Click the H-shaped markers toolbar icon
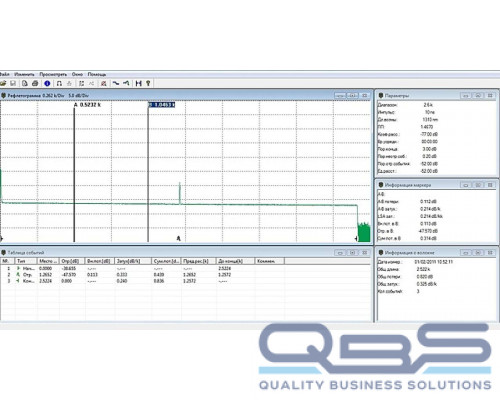Screen dimensions: 500x400 point(139,83)
